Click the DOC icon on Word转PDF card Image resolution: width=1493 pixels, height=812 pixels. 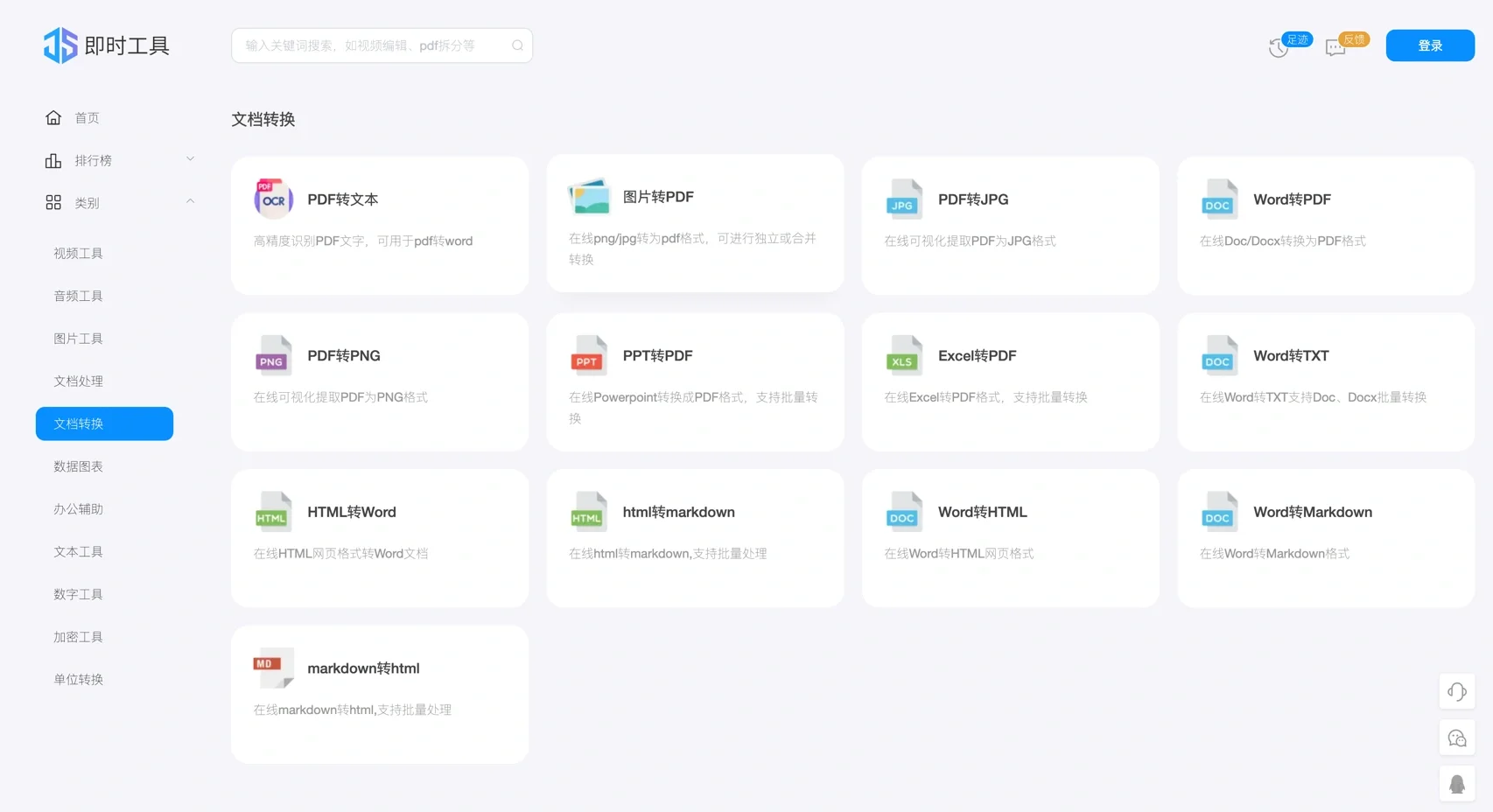(1218, 199)
